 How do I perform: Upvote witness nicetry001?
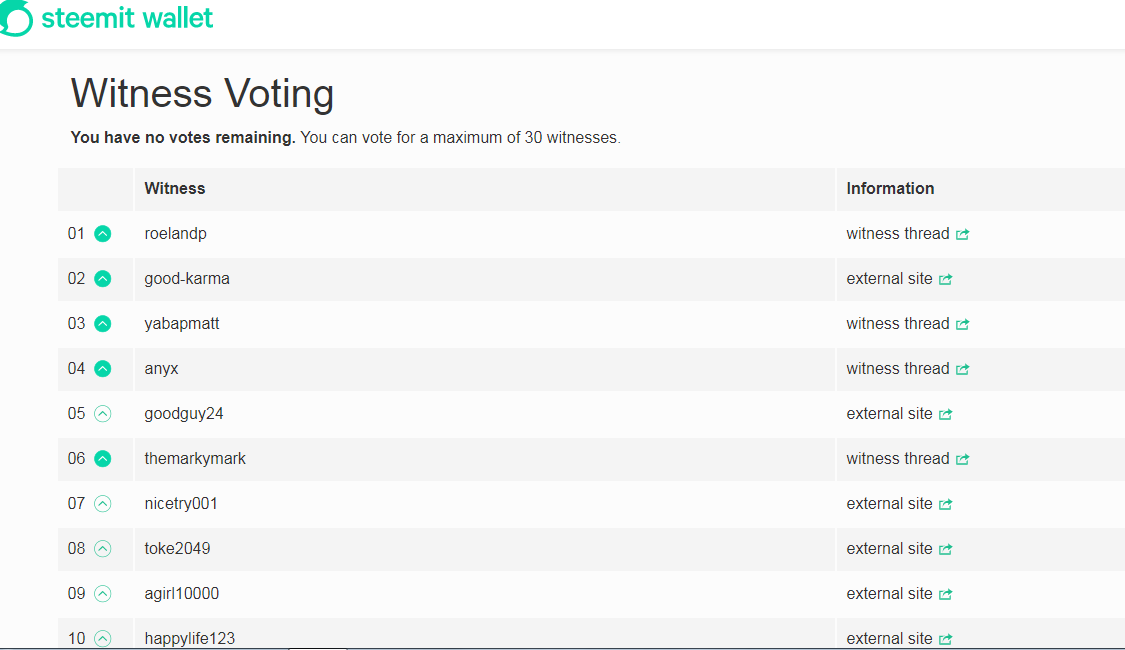click(x=102, y=504)
